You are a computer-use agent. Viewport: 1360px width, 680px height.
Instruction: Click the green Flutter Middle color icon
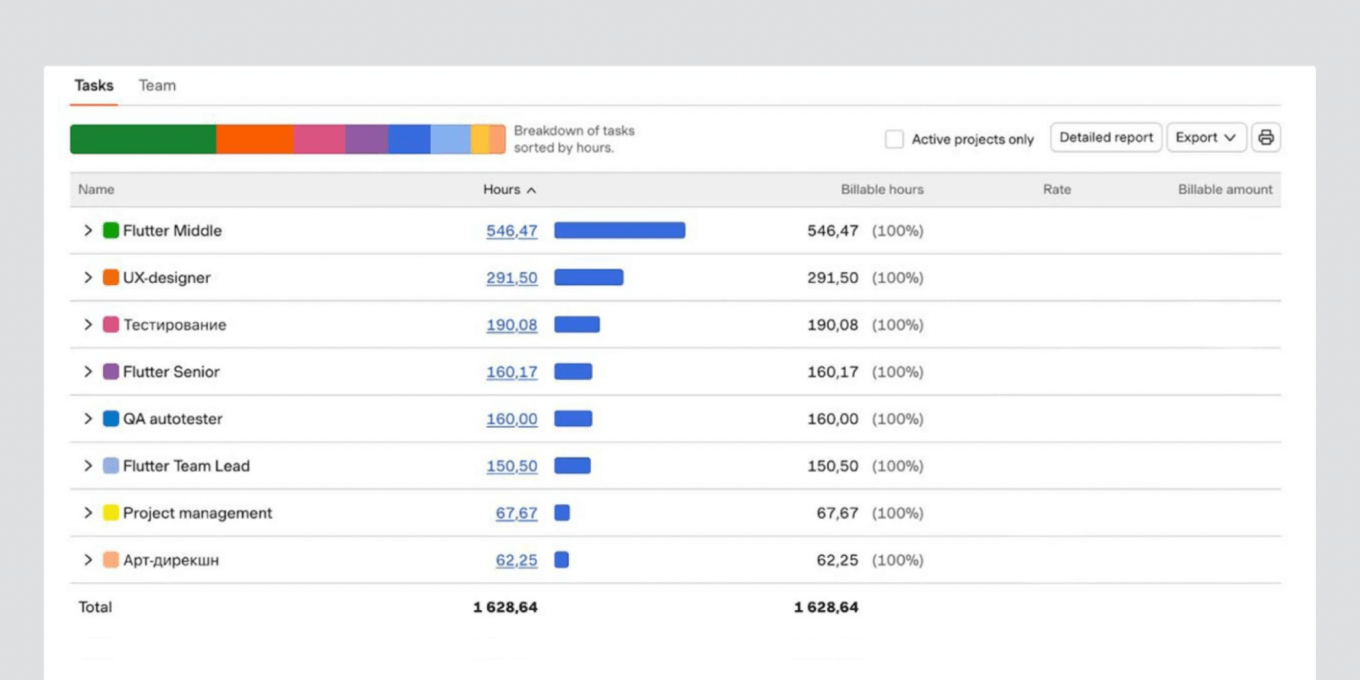coord(111,231)
